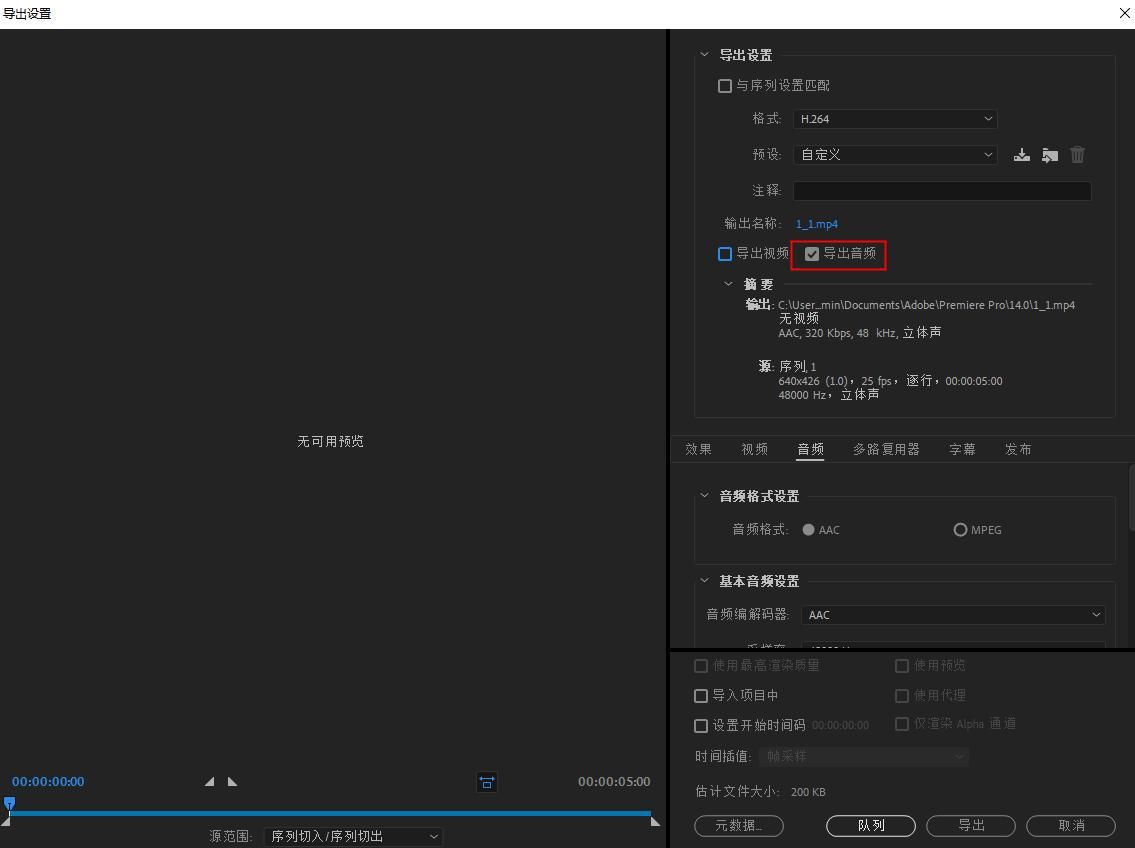Uncheck the 导出音频 checkbox
This screenshot has width=1135, height=848.
point(811,254)
